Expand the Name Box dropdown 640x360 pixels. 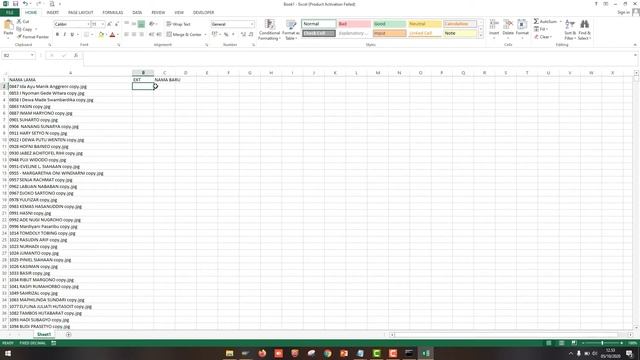tap(32, 55)
